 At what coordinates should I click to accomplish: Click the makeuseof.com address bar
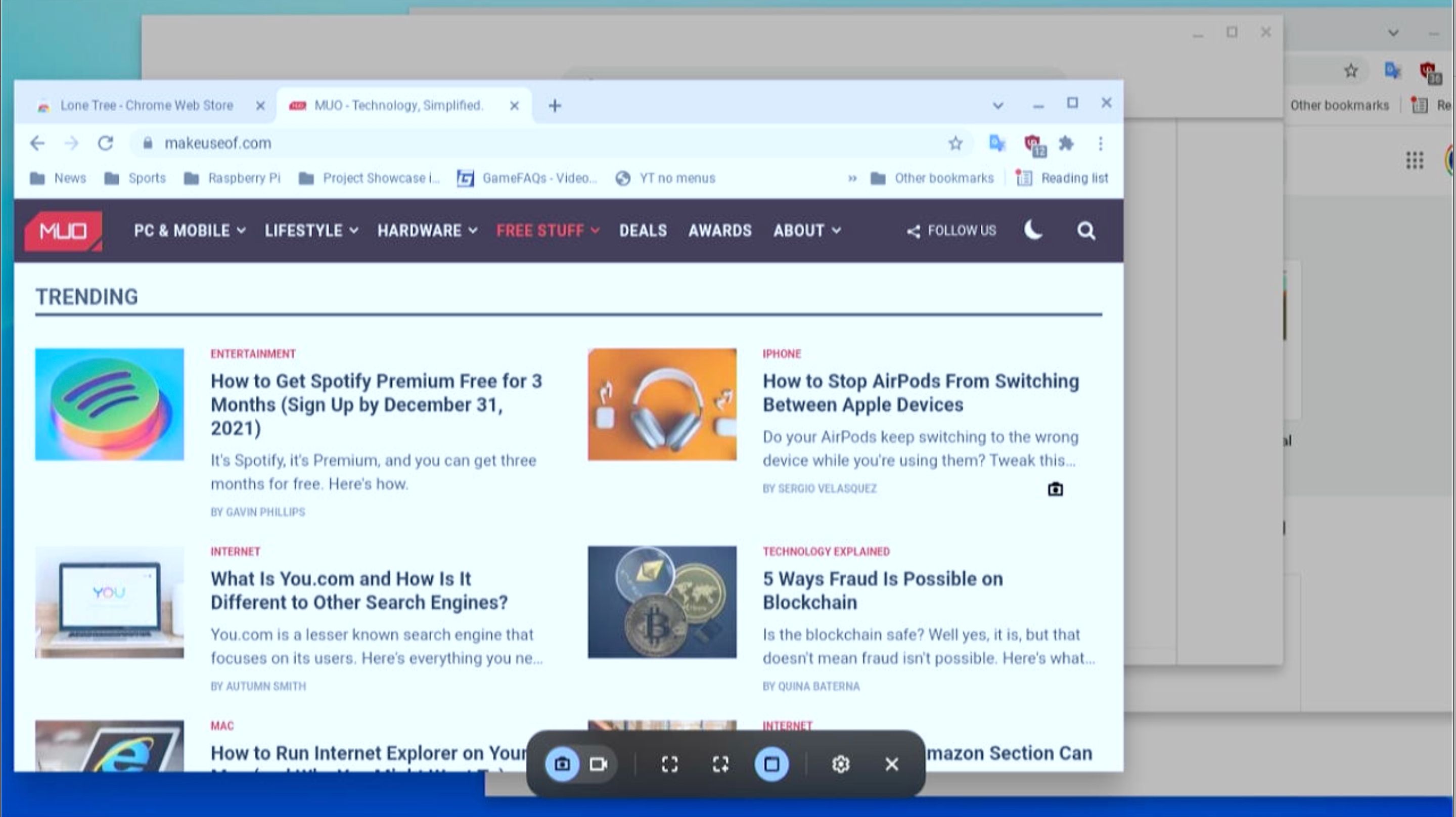tap(217, 143)
